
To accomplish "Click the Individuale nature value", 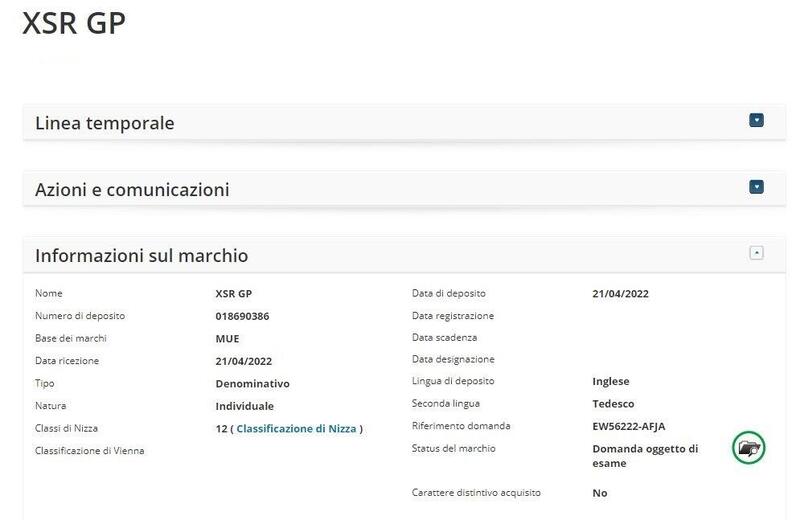I will tap(244, 406).
